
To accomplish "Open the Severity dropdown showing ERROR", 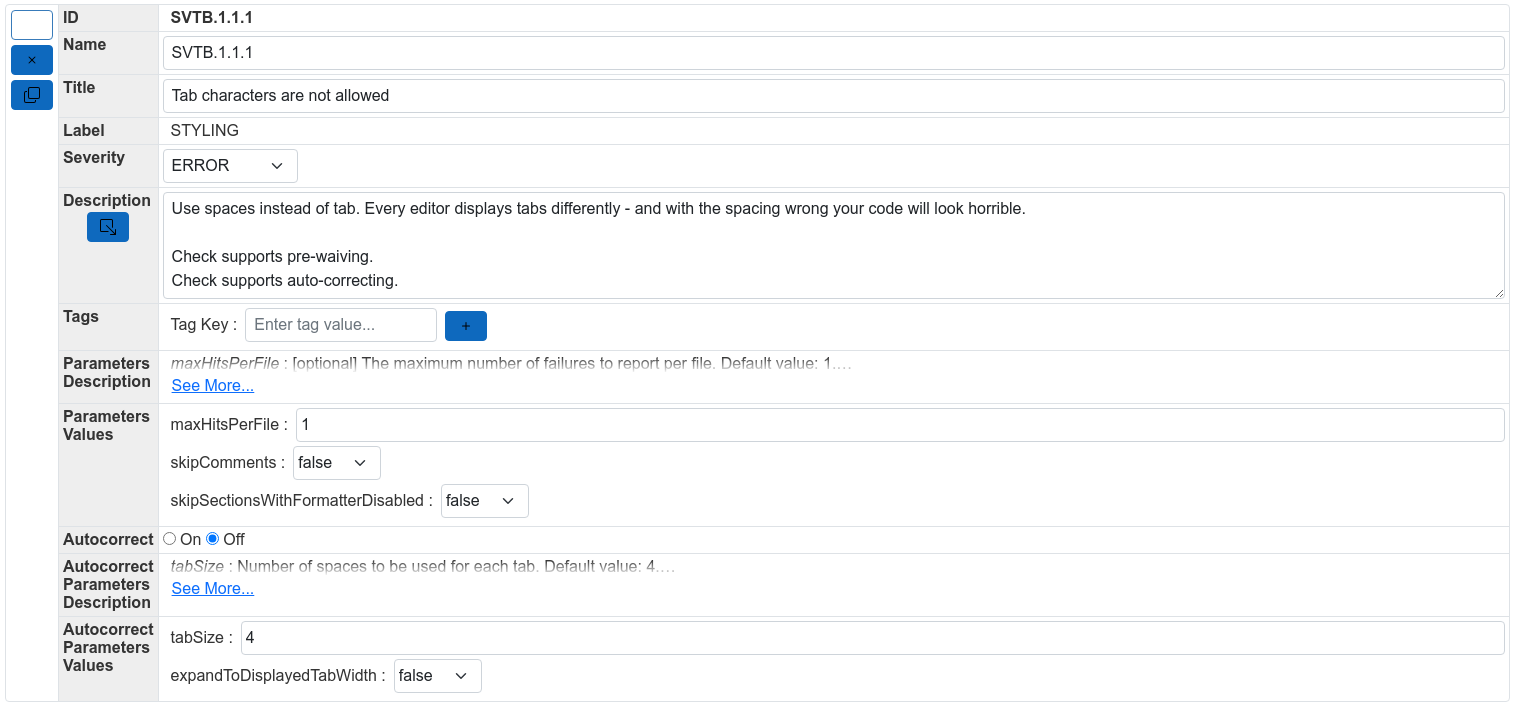I will tap(229, 165).
